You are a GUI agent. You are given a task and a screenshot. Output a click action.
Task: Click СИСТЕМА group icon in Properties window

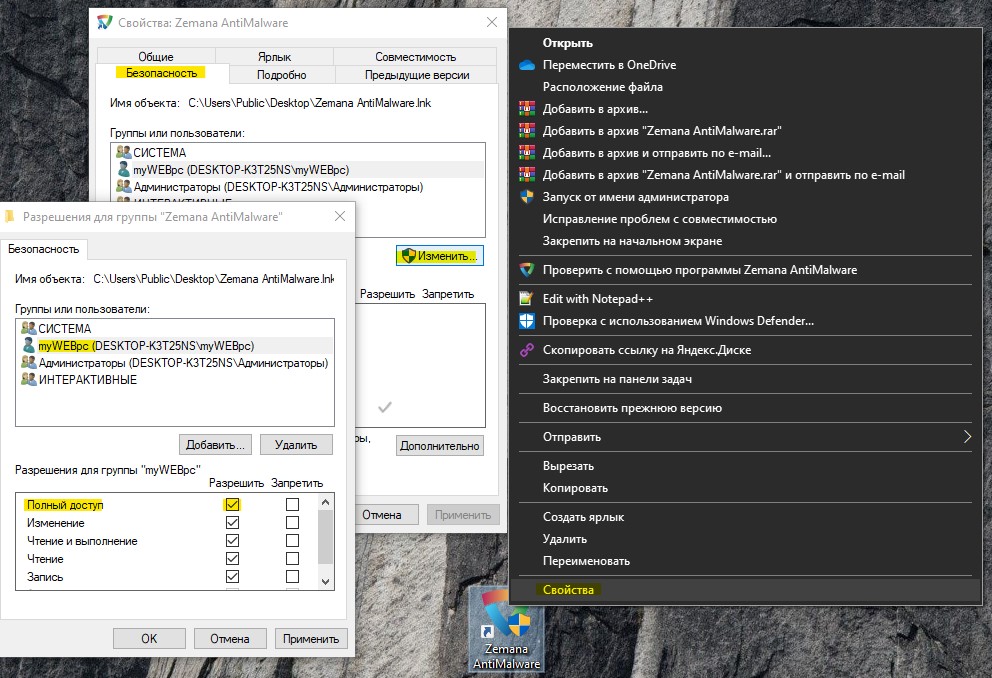click(x=123, y=152)
